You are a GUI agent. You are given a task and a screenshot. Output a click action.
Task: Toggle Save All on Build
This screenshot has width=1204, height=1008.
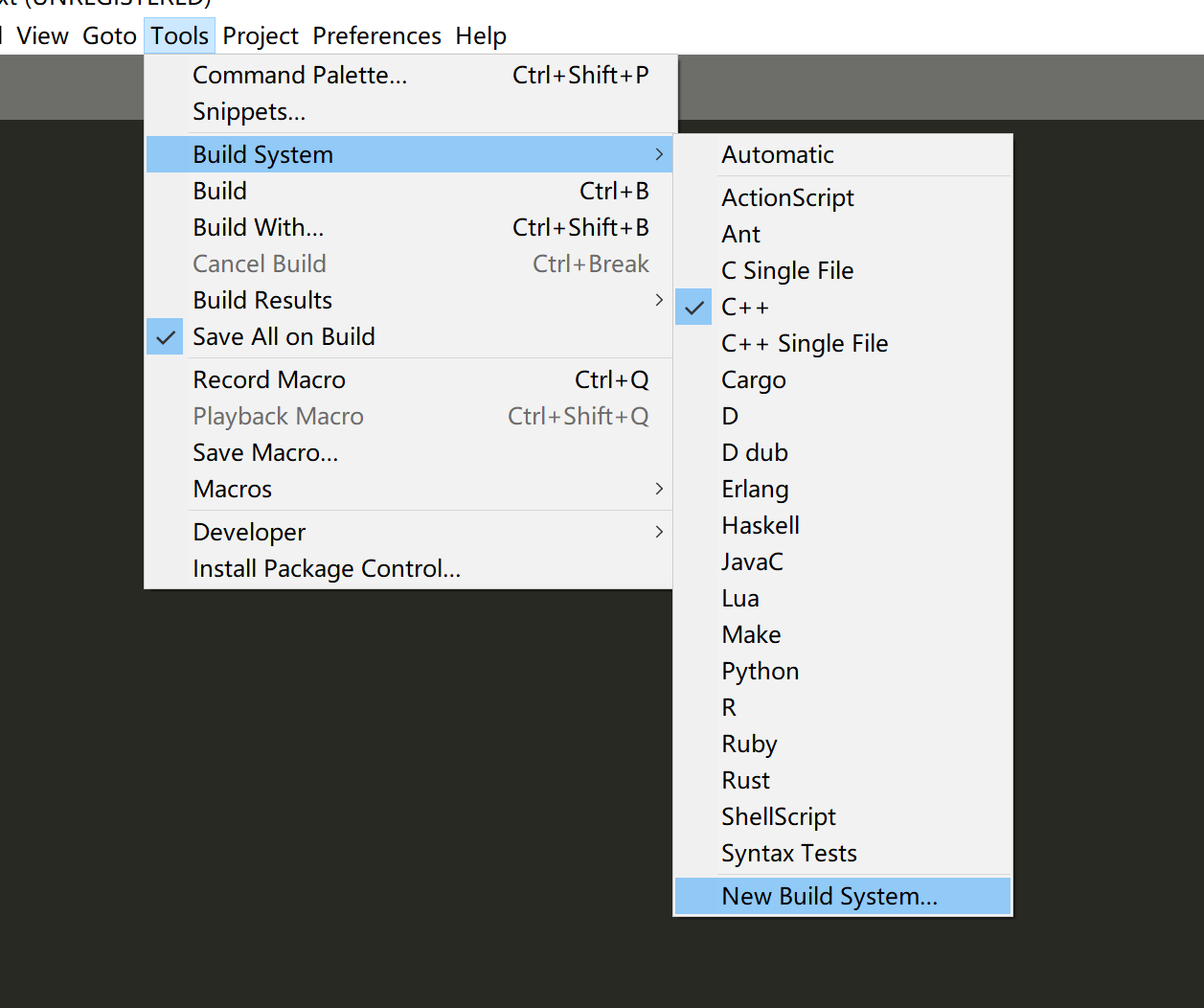pyautogui.click(x=284, y=336)
